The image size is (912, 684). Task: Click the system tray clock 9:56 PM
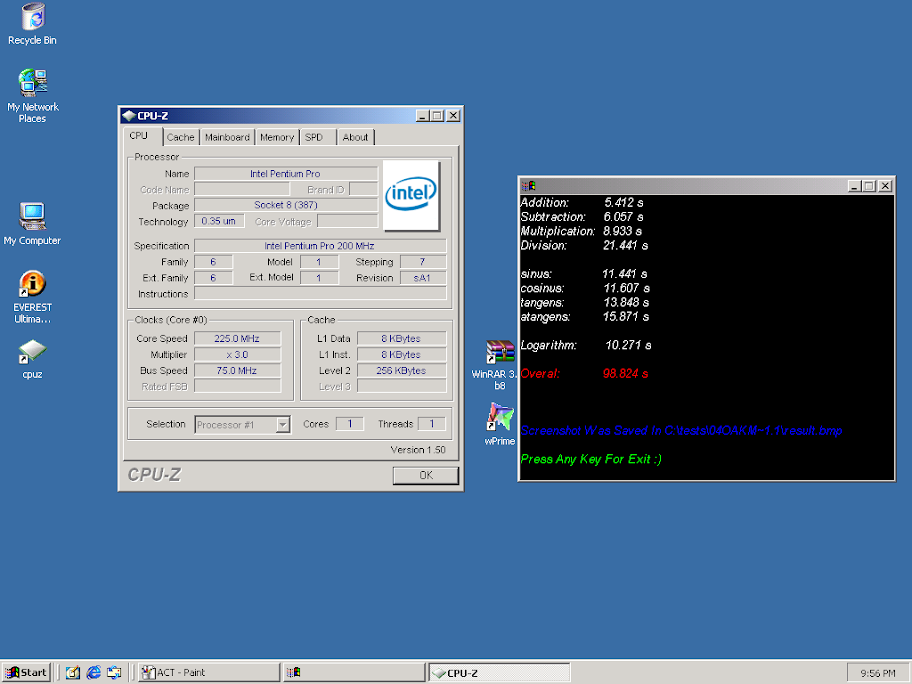[878, 673]
